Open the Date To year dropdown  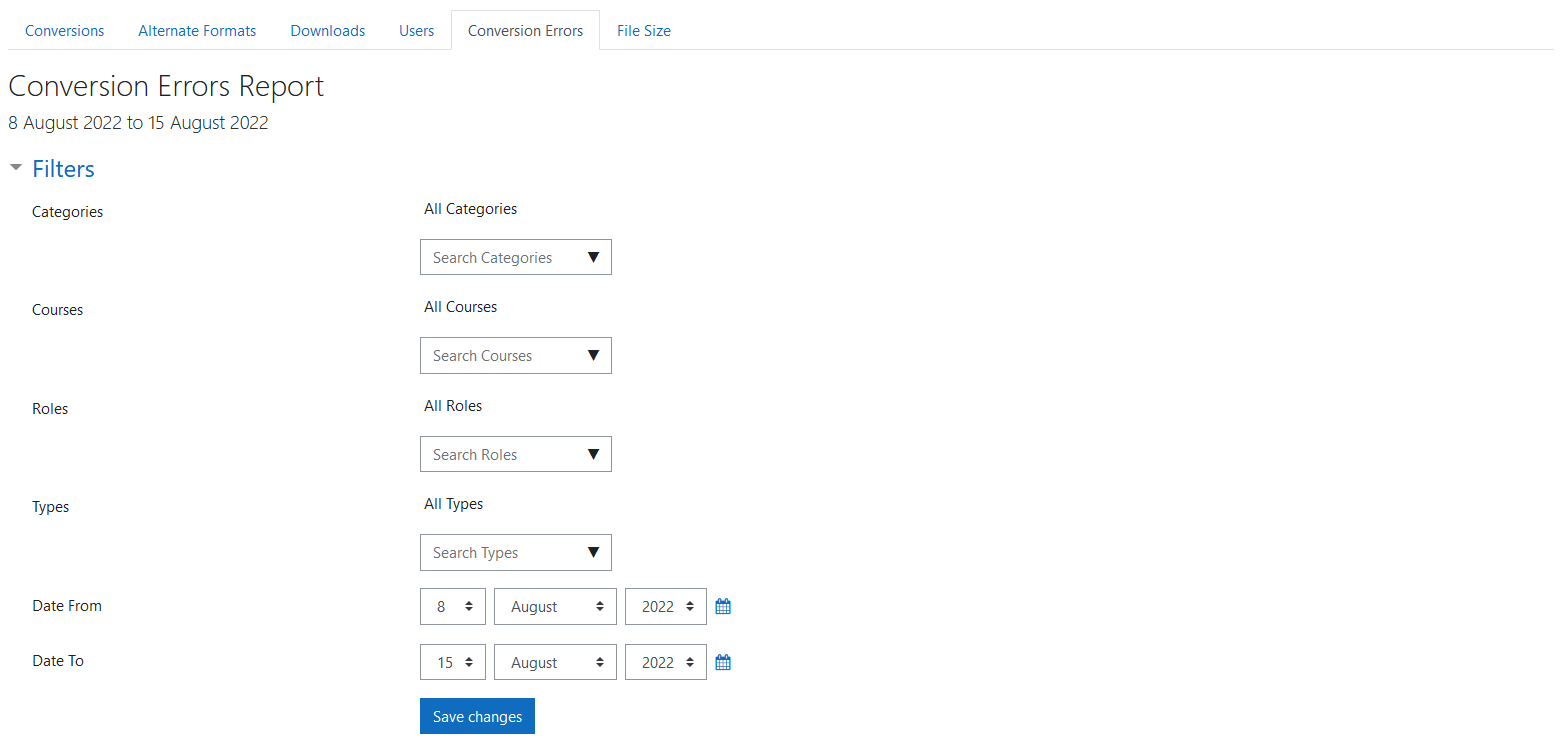[666, 662]
